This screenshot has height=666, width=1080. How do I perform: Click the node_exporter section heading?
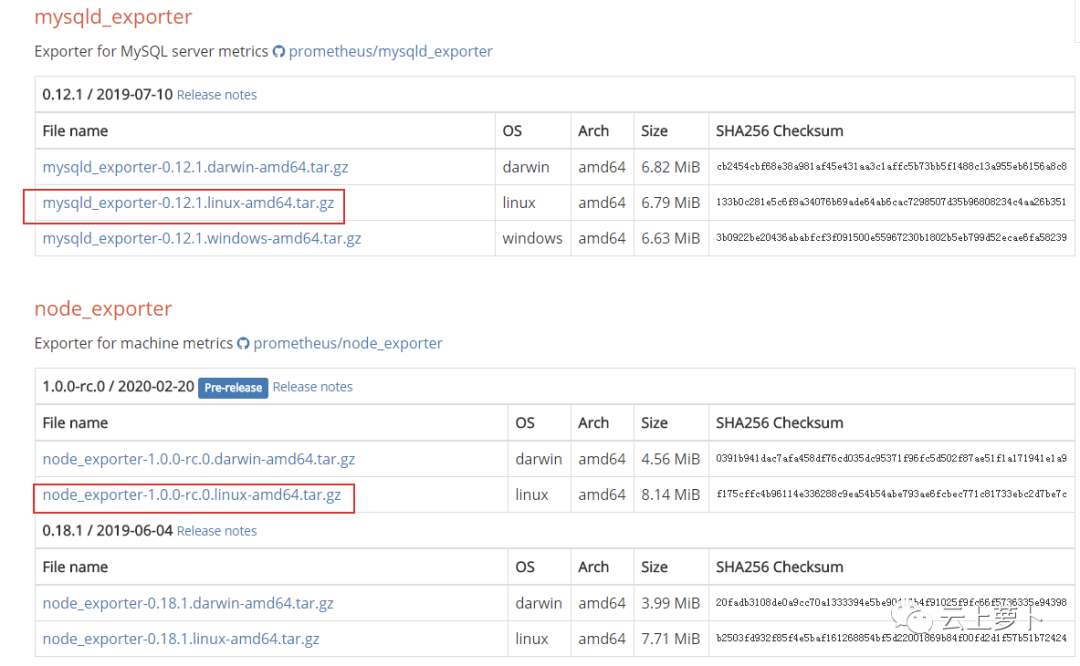pyautogui.click(x=103, y=309)
